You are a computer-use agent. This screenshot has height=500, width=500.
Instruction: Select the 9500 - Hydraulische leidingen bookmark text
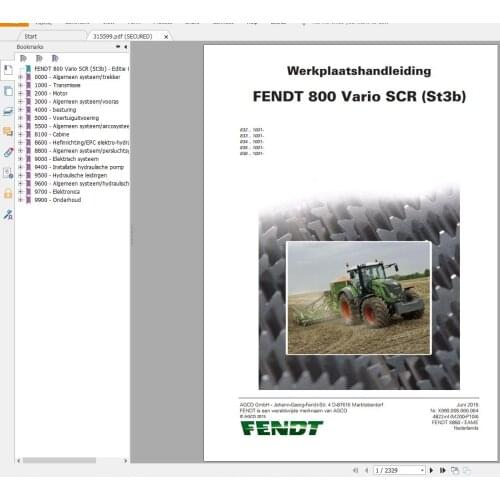[x=71, y=175]
